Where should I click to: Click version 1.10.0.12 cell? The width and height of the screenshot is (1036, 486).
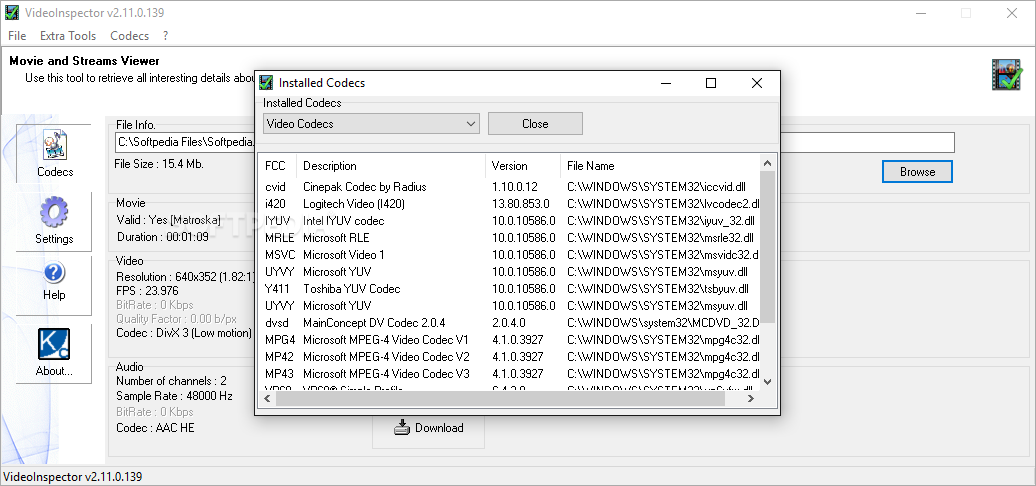515,187
